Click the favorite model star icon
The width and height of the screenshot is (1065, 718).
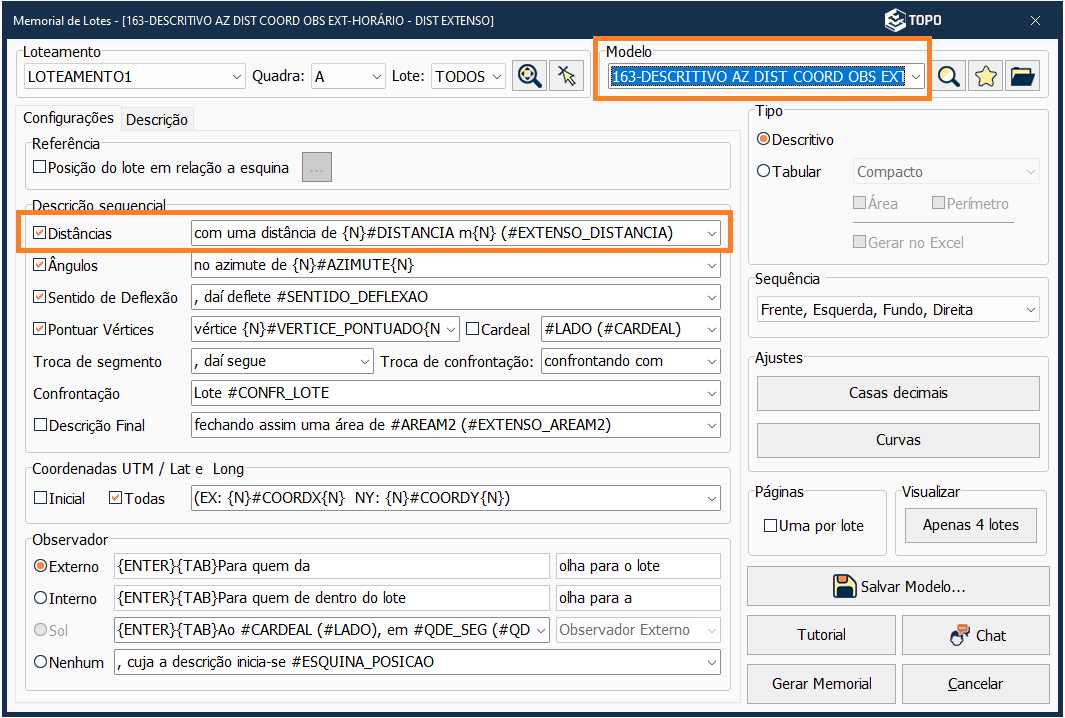(x=986, y=77)
